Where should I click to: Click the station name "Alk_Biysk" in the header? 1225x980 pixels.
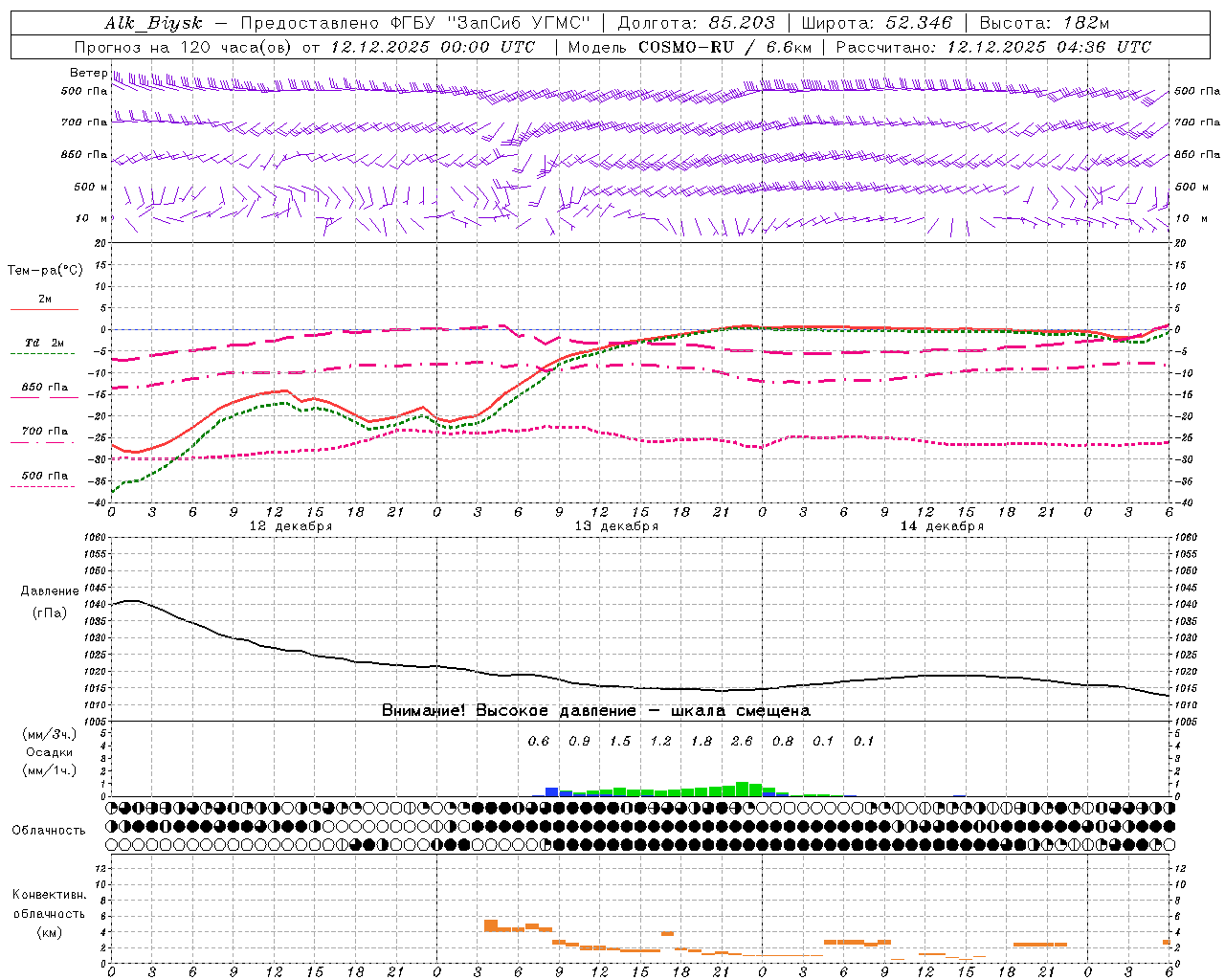point(154,23)
